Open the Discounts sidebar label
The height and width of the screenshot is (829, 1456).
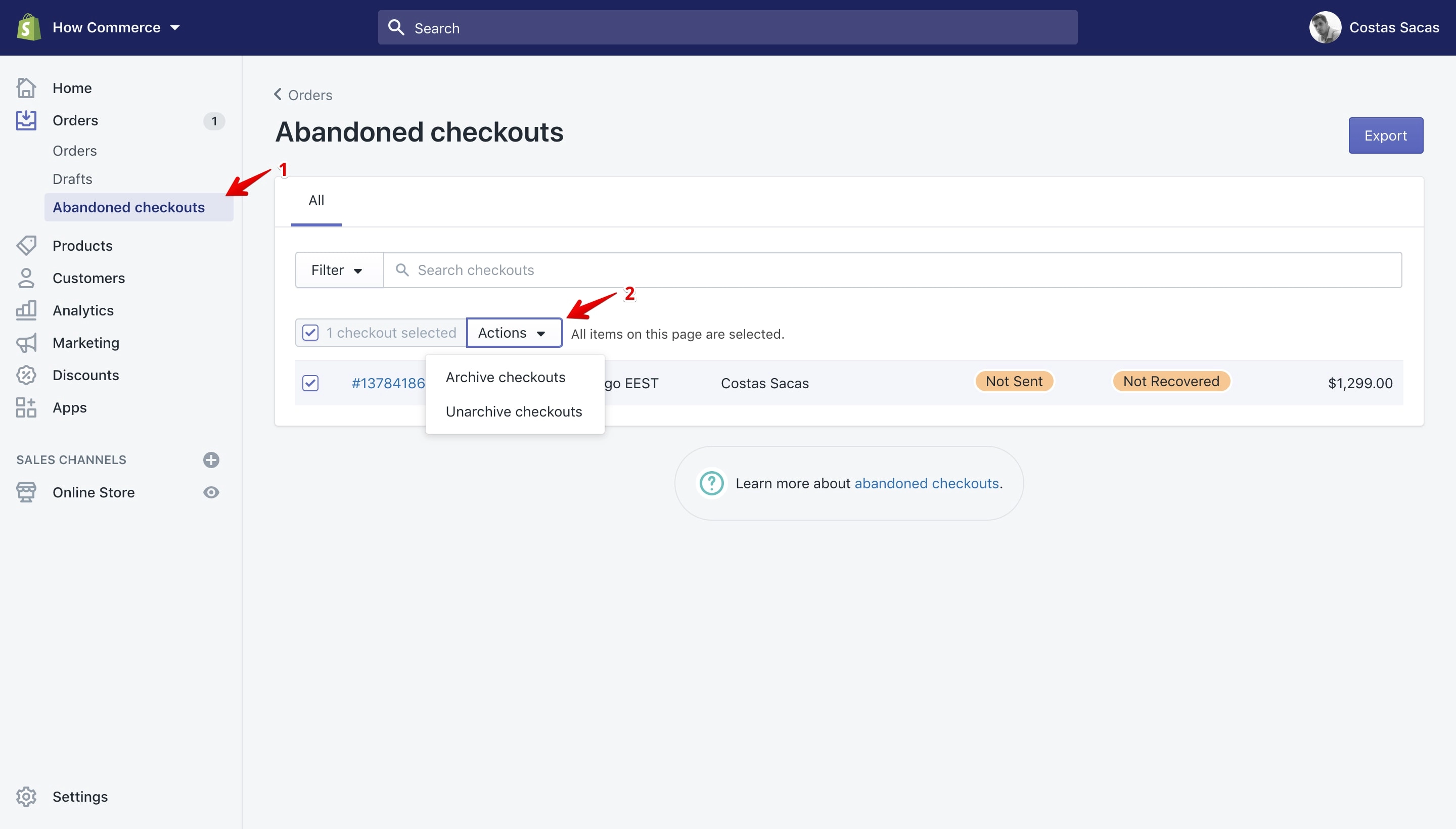tap(86, 375)
